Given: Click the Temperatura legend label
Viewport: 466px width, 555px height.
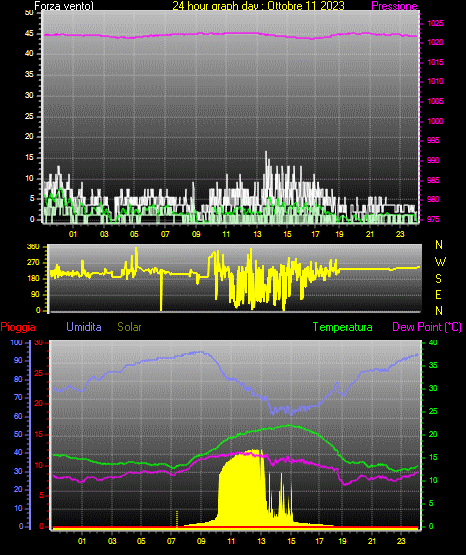Looking at the screenshot, I should coord(343,327).
